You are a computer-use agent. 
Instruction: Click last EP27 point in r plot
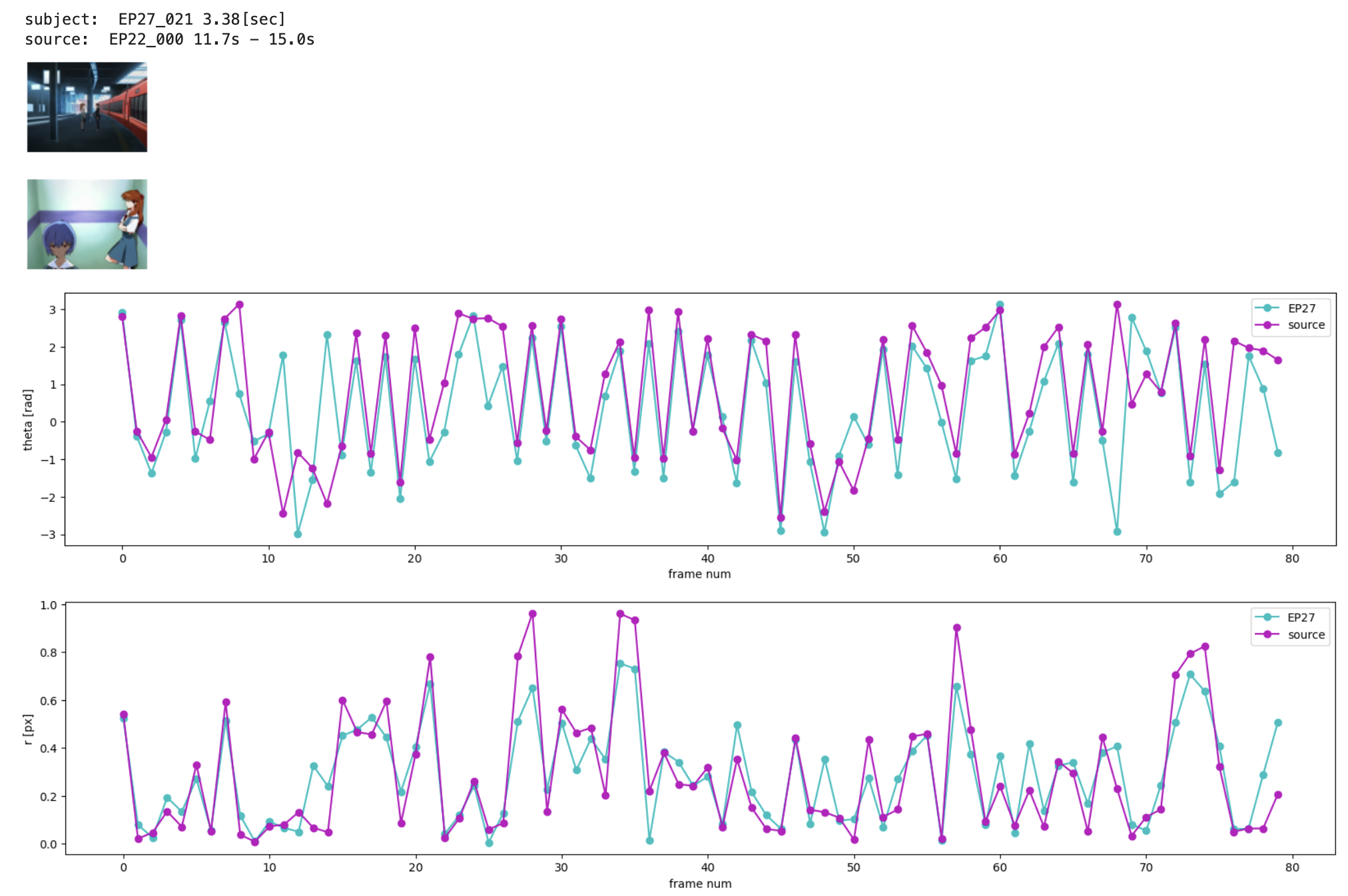(1277, 723)
